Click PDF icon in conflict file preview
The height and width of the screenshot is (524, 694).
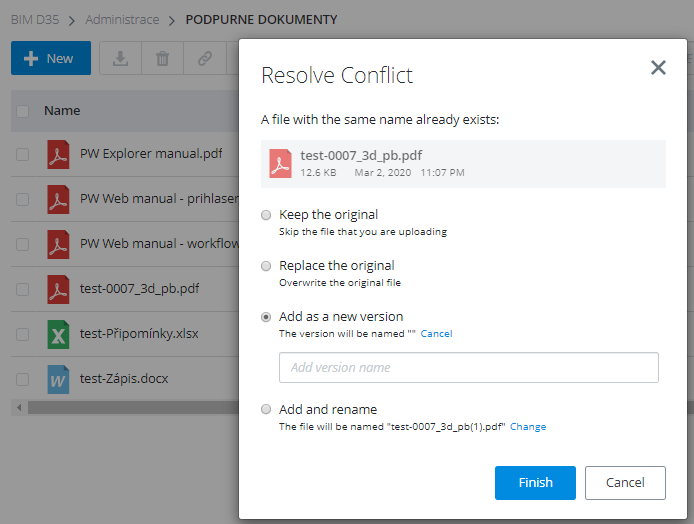click(281, 163)
